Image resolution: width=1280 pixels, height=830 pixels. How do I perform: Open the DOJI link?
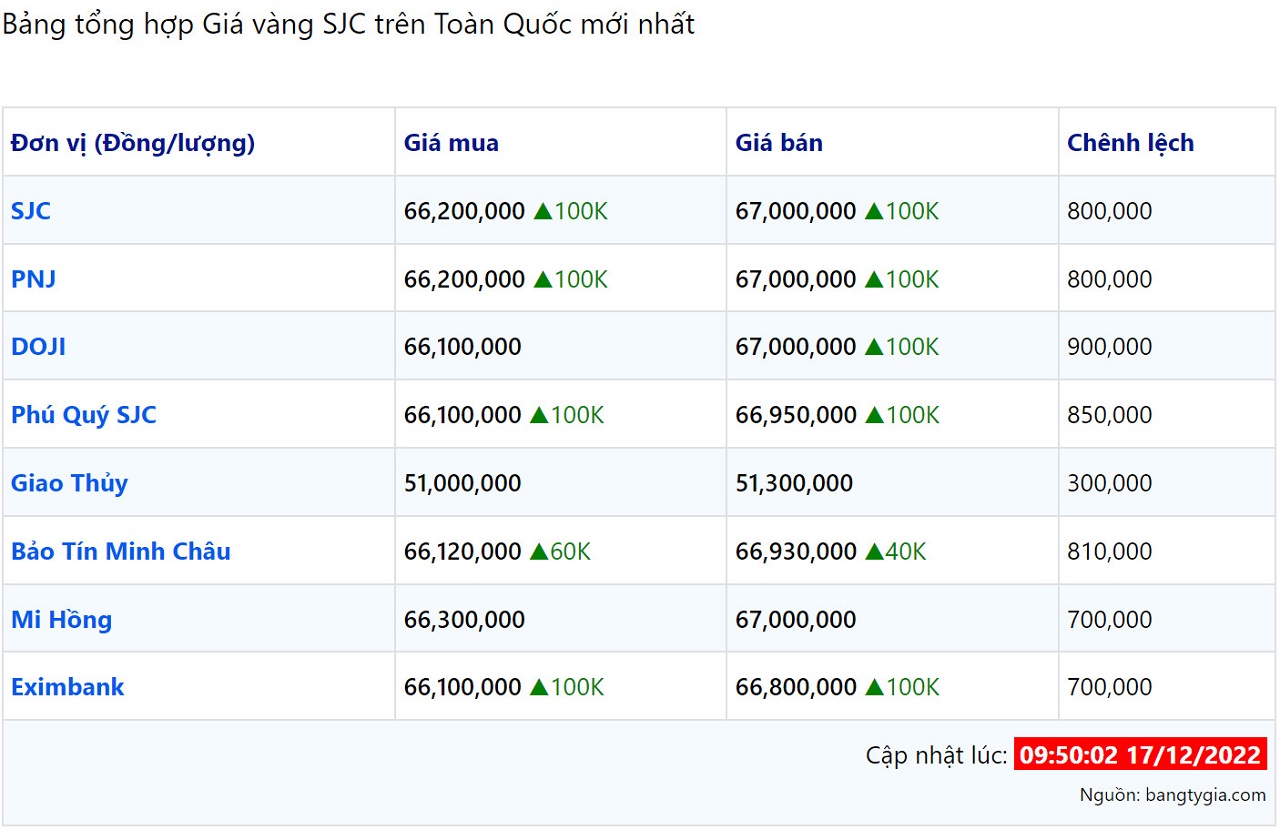38,347
